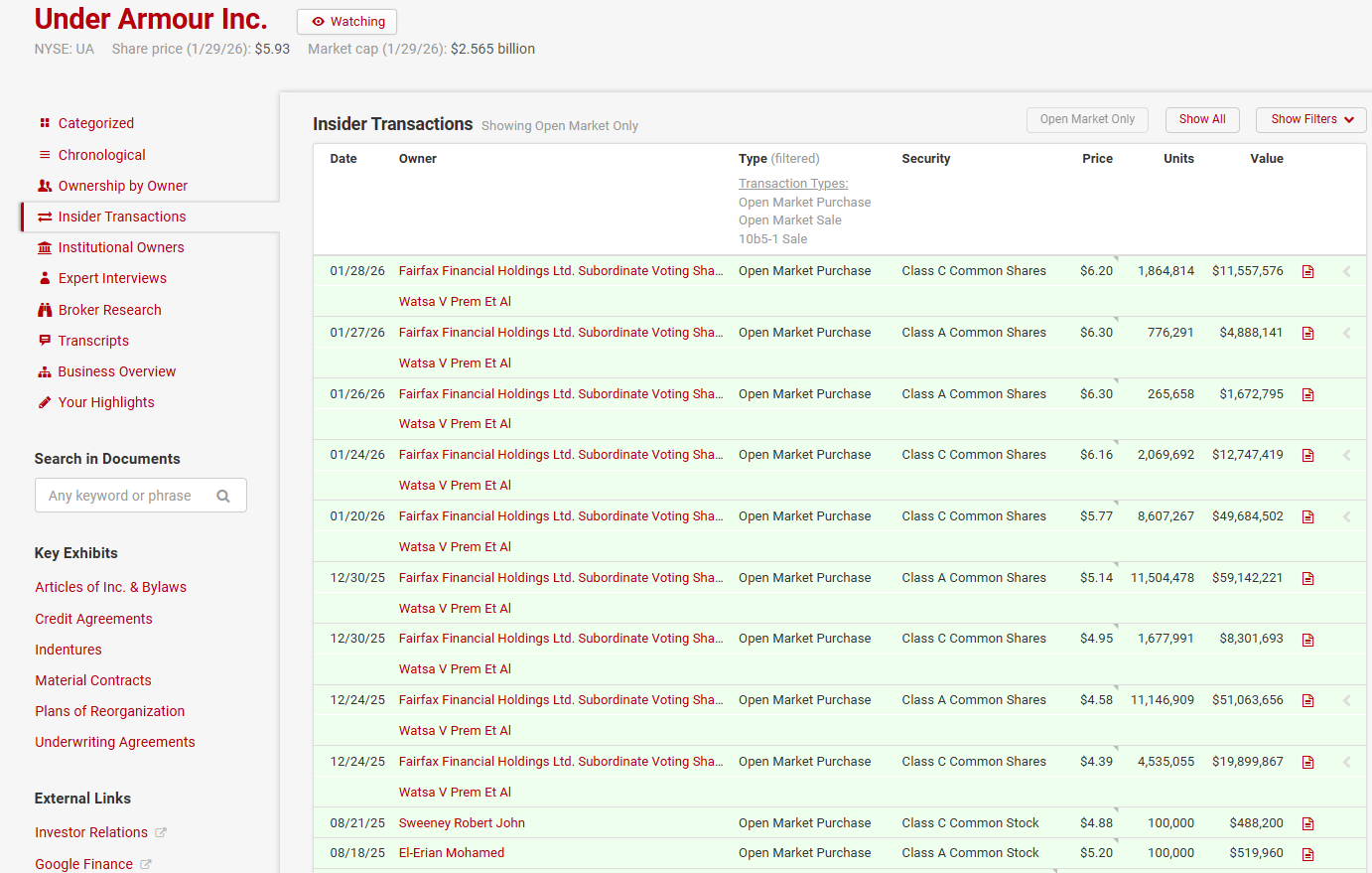This screenshot has width=1372, height=873.
Task: Sort table by Price column header
Action: [1097, 159]
